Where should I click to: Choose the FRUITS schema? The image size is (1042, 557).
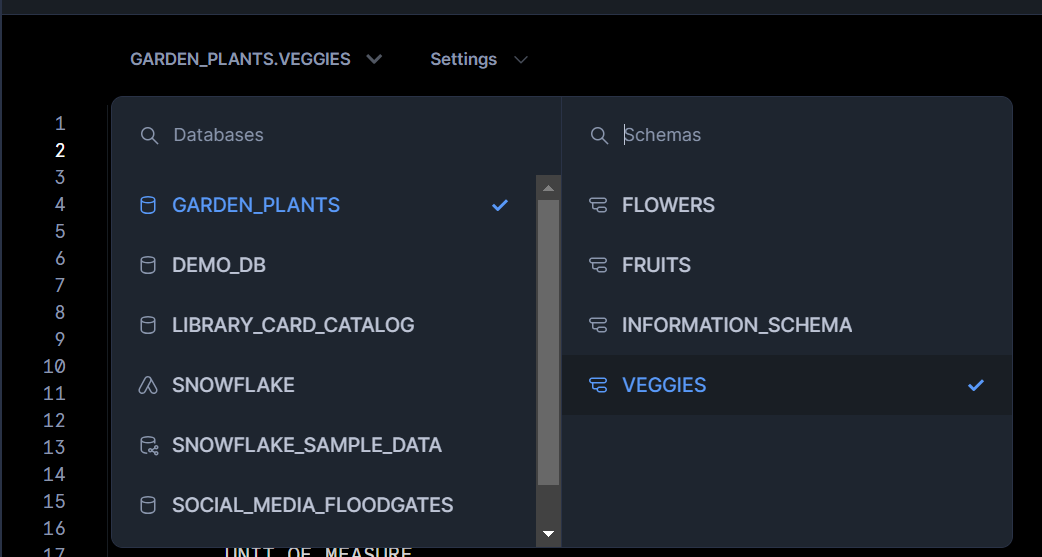click(x=787, y=265)
